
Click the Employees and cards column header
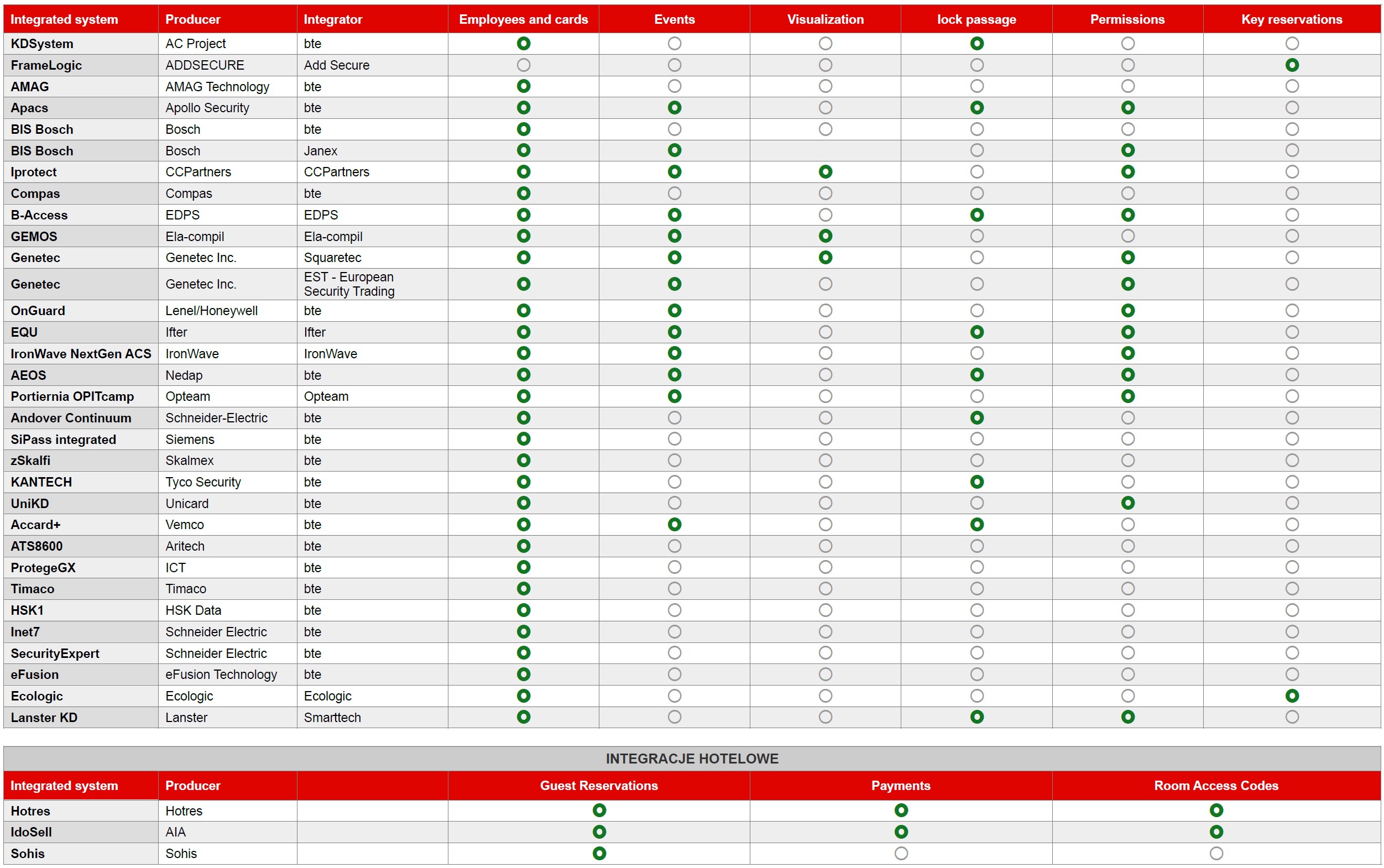click(x=524, y=19)
